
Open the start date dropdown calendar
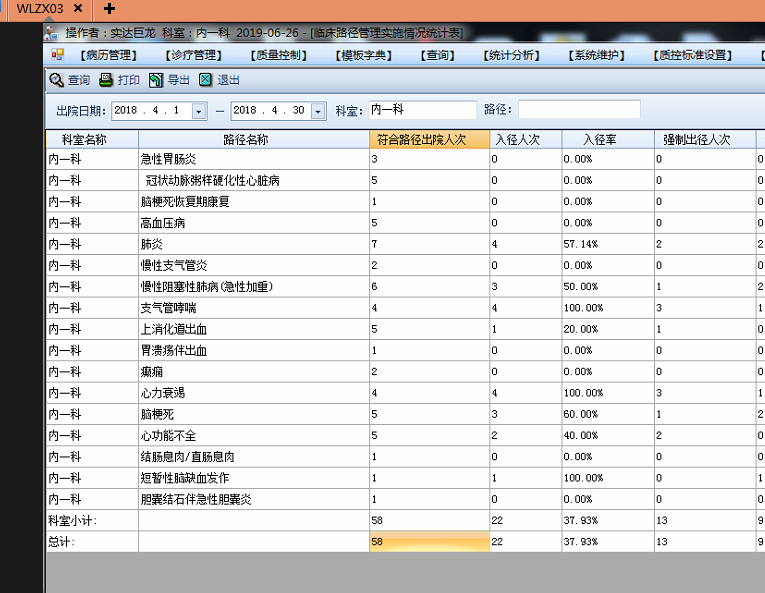(199, 111)
